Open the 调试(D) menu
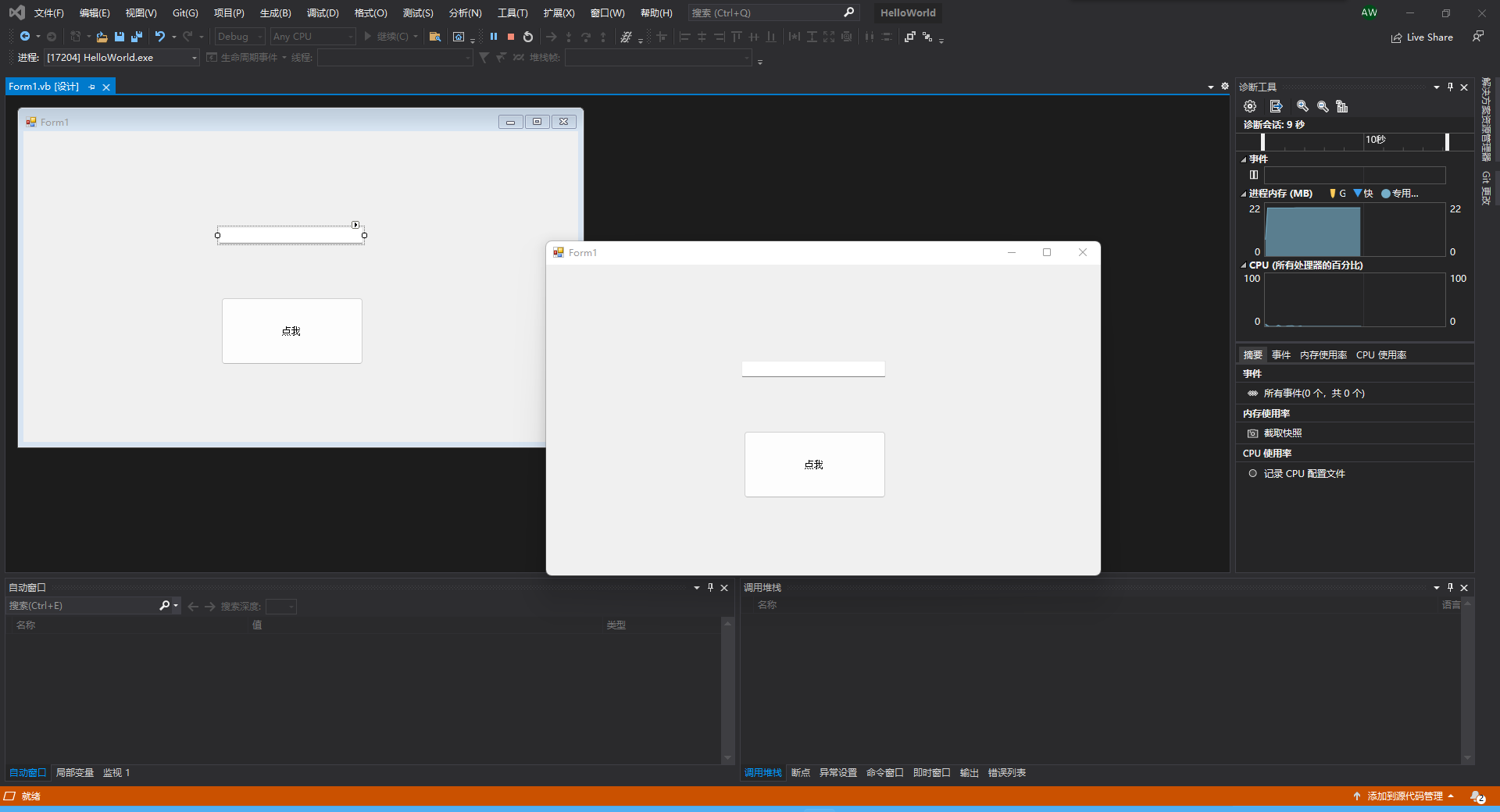1500x812 pixels. [323, 13]
